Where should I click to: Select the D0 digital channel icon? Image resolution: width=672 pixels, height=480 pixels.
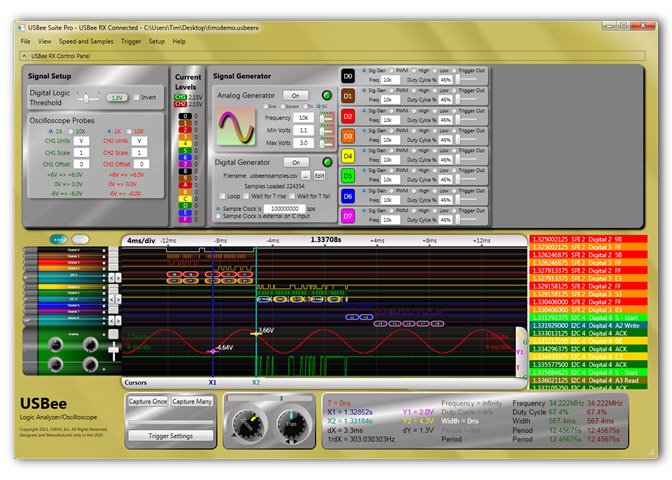(x=348, y=76)
